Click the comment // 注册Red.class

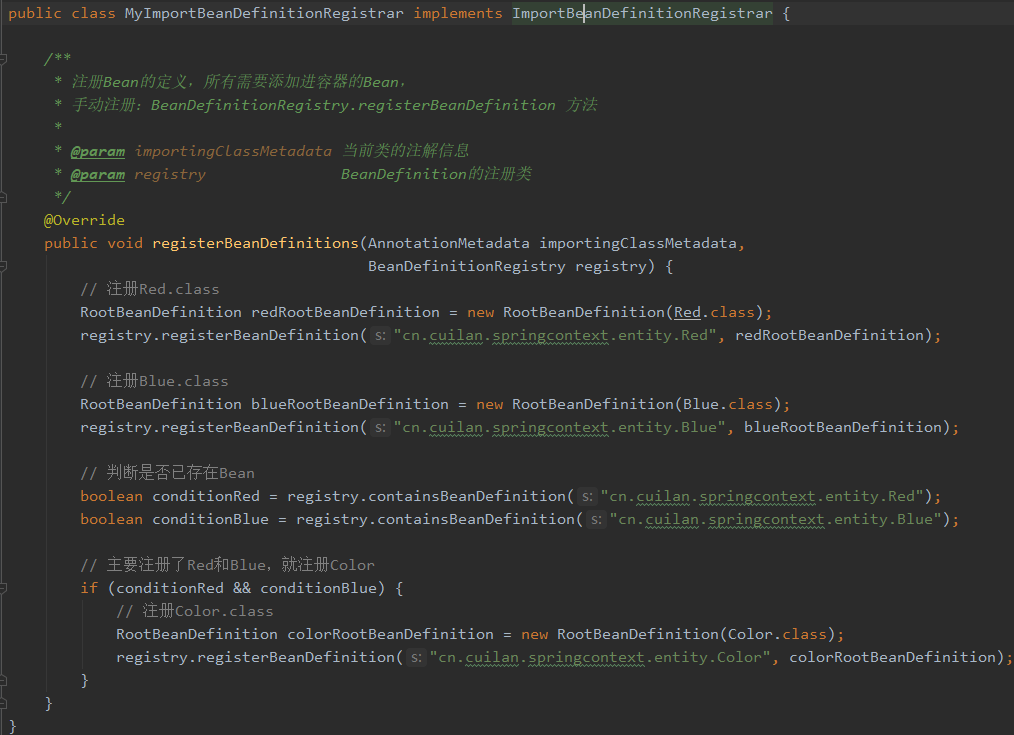click(x=150, y=289)
